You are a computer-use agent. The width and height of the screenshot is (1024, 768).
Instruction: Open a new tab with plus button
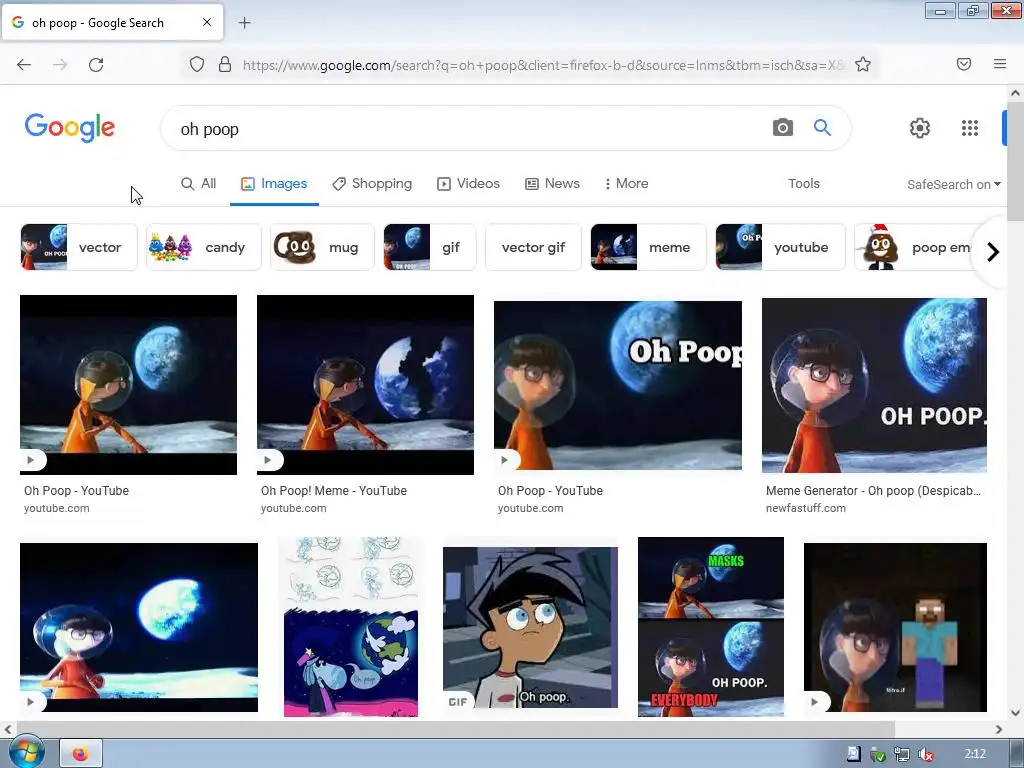tap(244, 23)
